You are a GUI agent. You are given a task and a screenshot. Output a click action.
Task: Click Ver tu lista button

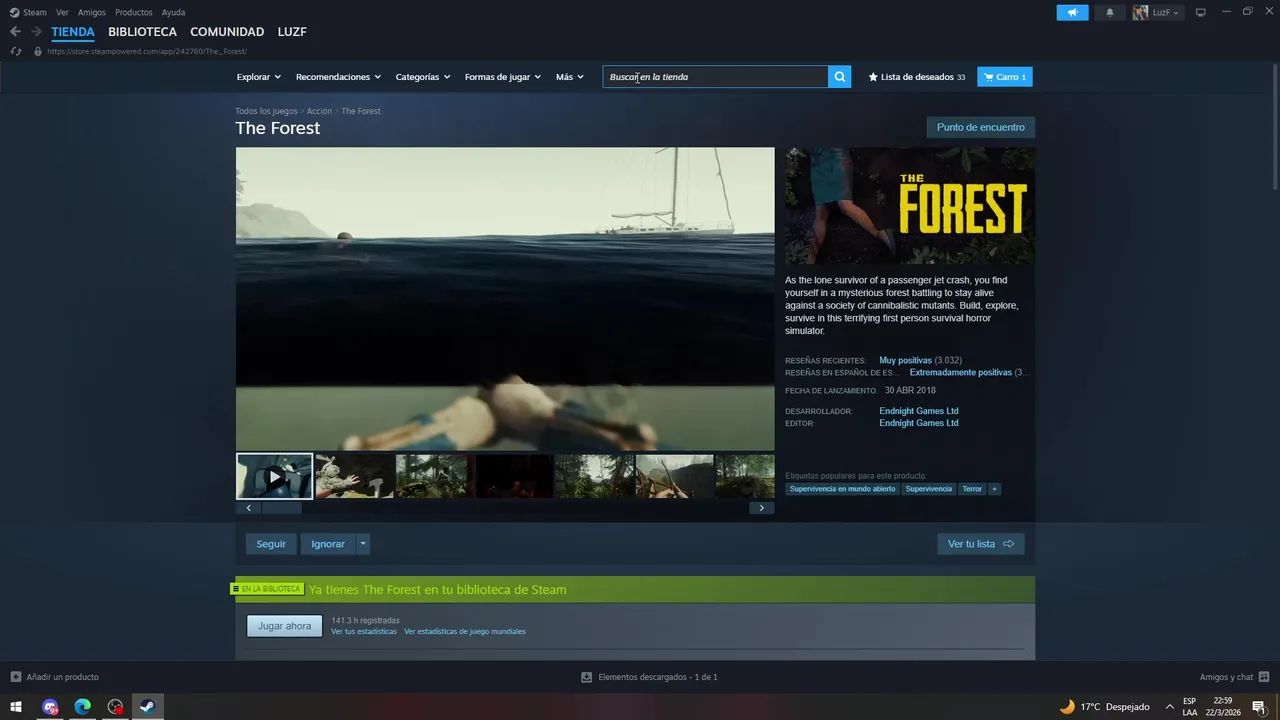(x=981, y=544)
